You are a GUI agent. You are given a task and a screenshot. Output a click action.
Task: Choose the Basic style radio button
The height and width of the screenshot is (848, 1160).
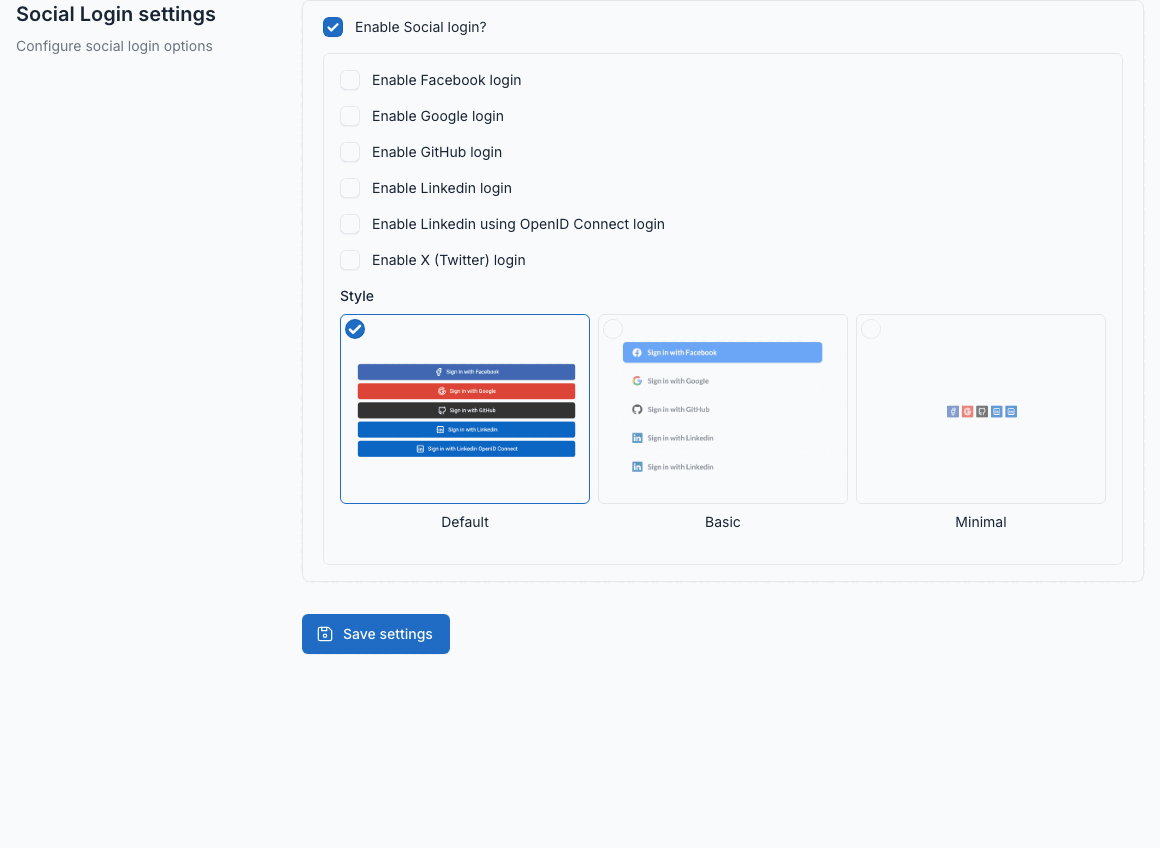[613, 329]
